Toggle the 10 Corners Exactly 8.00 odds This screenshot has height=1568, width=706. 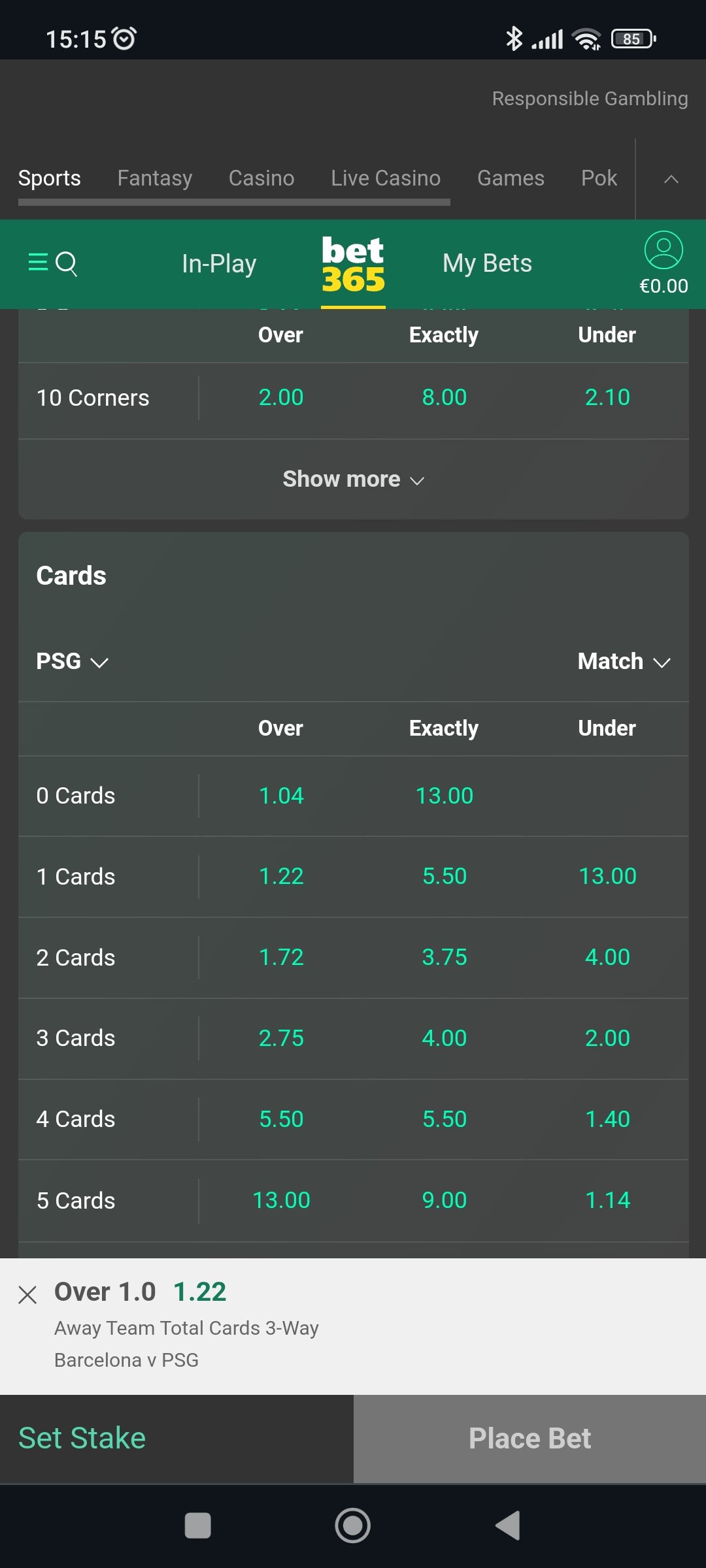tap(445, 397)
